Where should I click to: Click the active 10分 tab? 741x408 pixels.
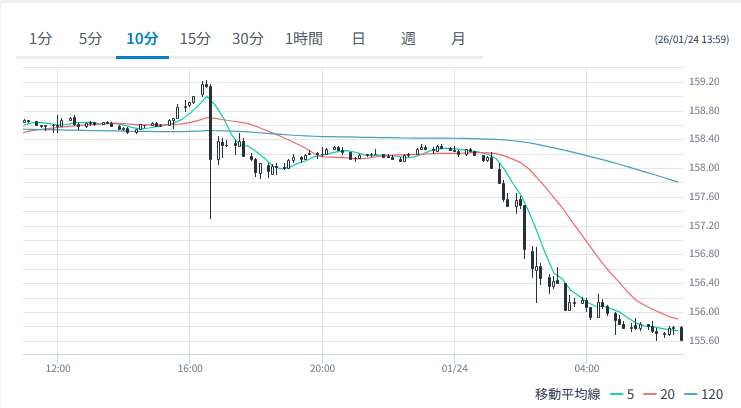[142, 39]
